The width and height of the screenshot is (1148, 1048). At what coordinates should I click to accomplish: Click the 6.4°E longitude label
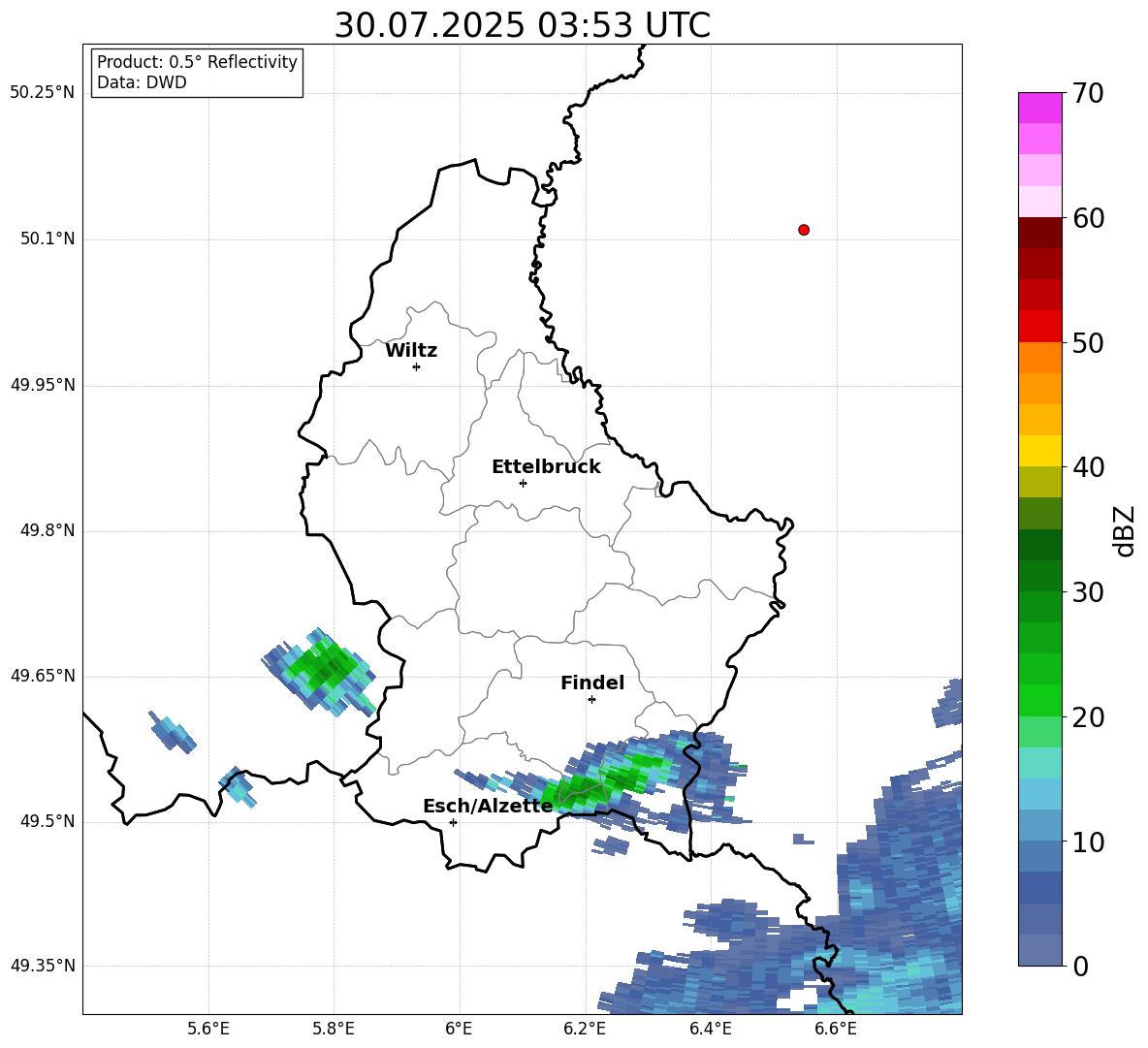[x=710, y=1029]
